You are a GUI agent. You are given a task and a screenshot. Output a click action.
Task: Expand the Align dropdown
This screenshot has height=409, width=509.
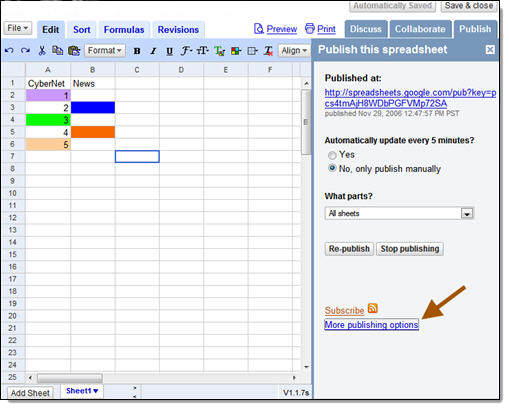[294, 51]
